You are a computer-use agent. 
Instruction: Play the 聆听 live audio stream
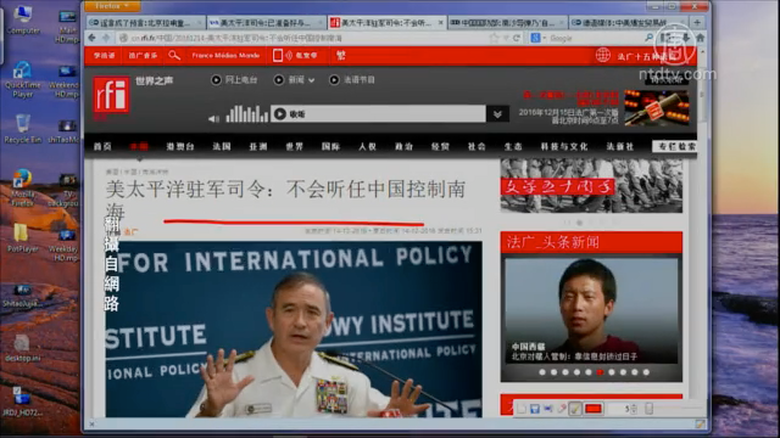(x=280, y=114)
